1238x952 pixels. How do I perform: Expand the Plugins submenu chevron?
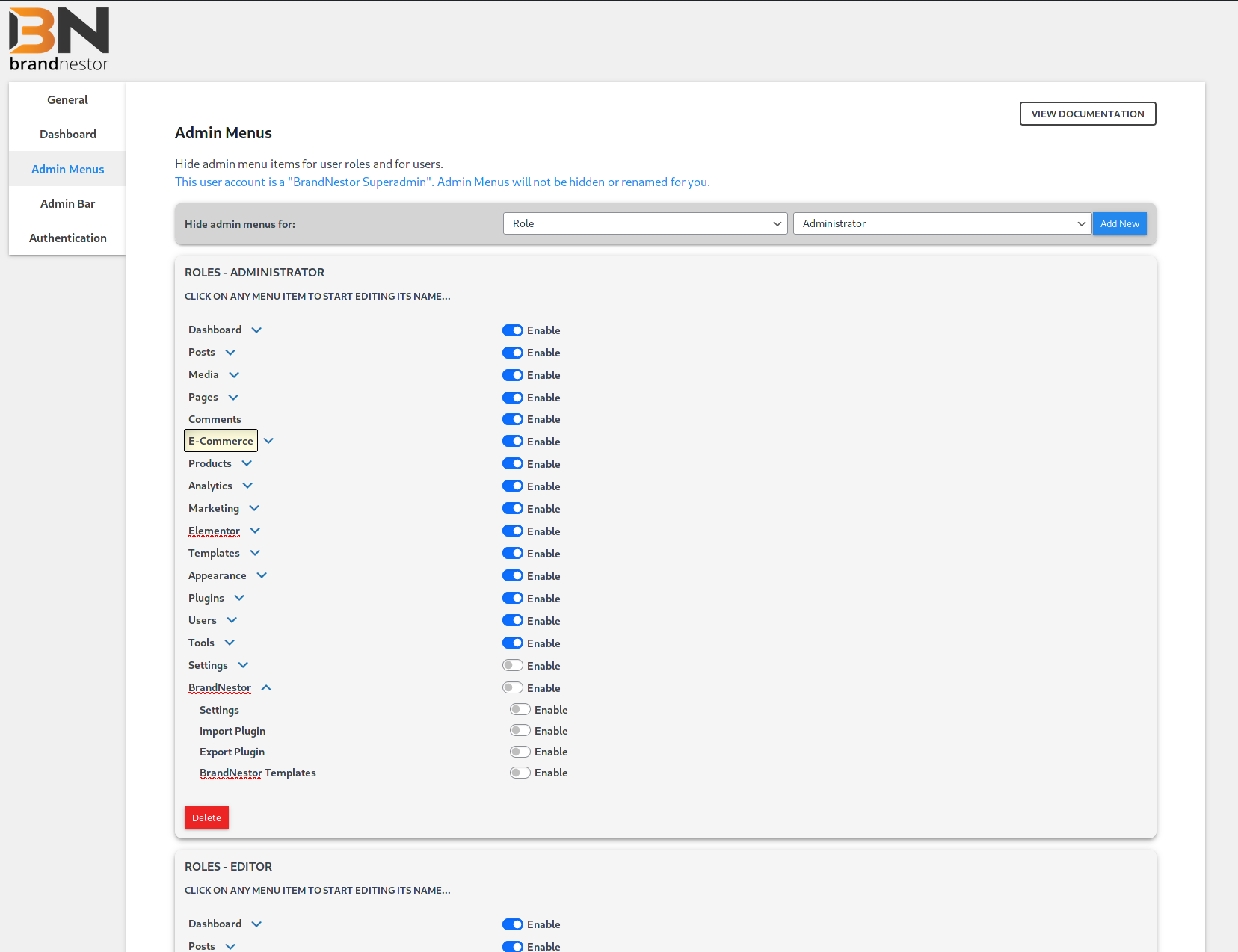click(239, 598)
